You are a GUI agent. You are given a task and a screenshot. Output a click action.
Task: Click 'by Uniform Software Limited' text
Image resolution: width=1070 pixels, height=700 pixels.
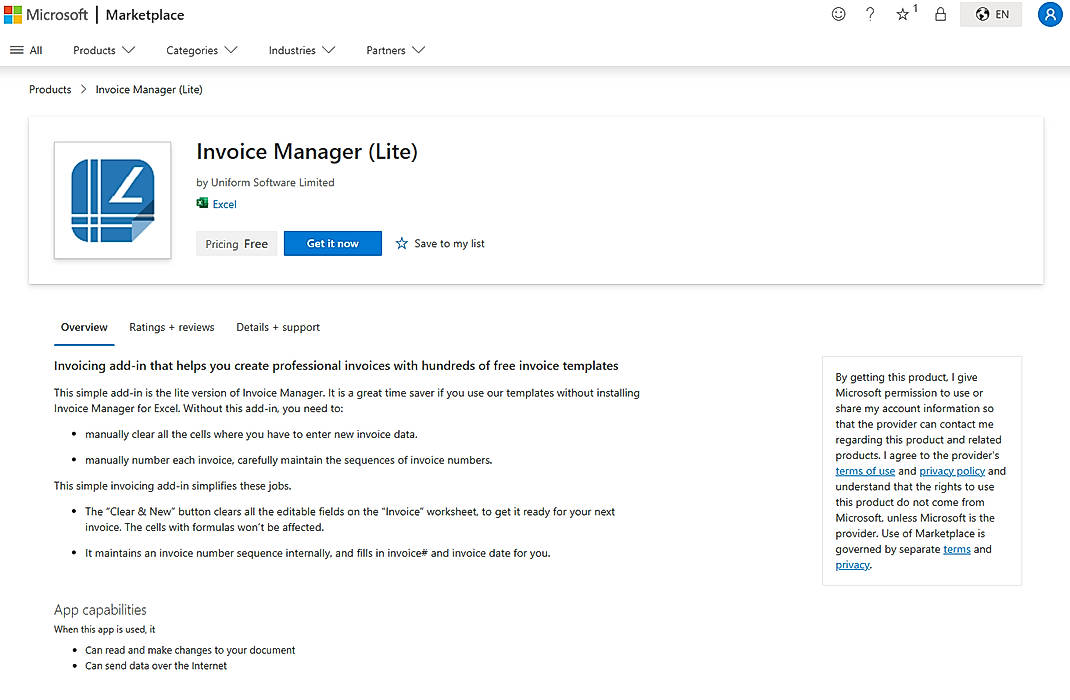(x=265, y=182)
